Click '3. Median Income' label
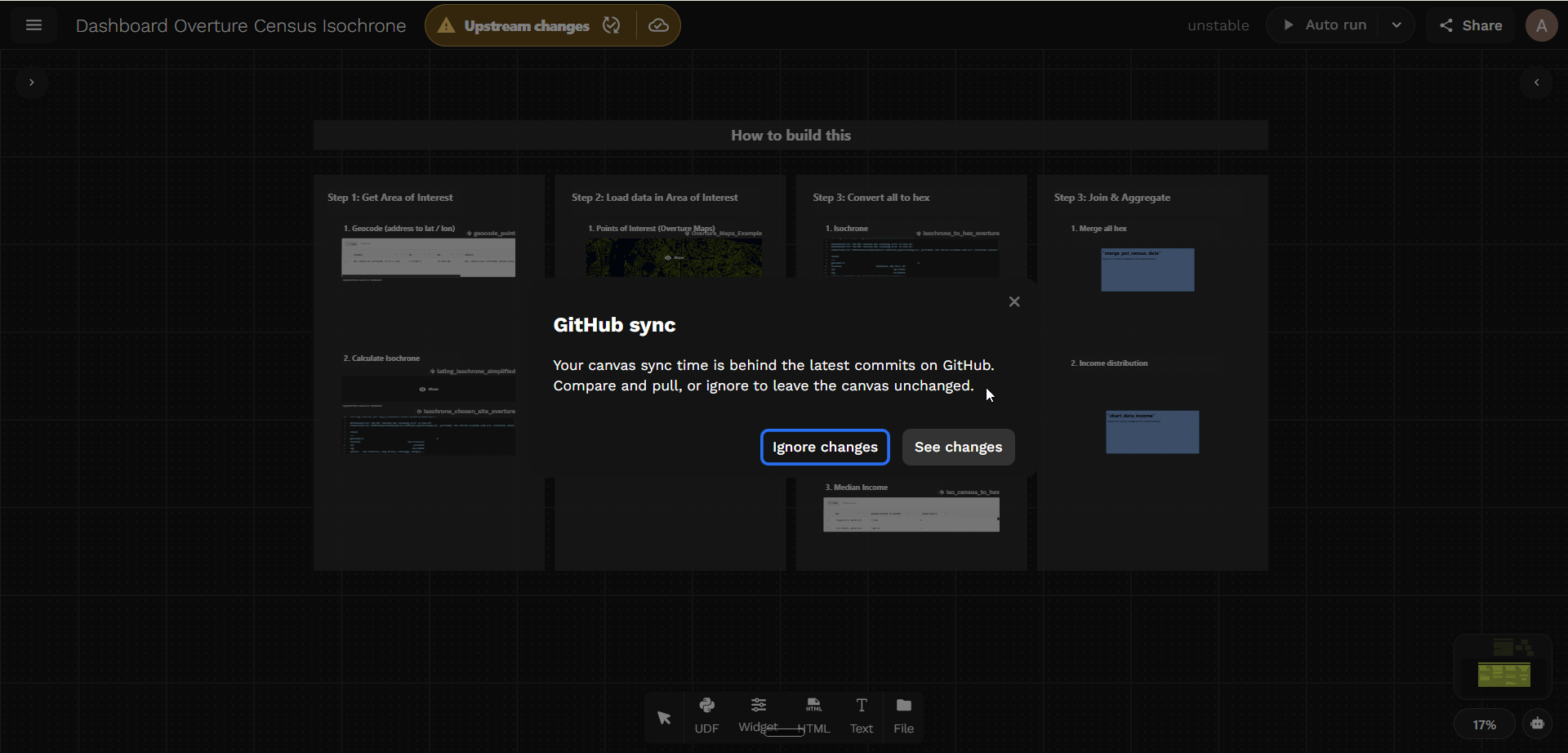This screenshot has width=1568, height=753. [856, 488]
